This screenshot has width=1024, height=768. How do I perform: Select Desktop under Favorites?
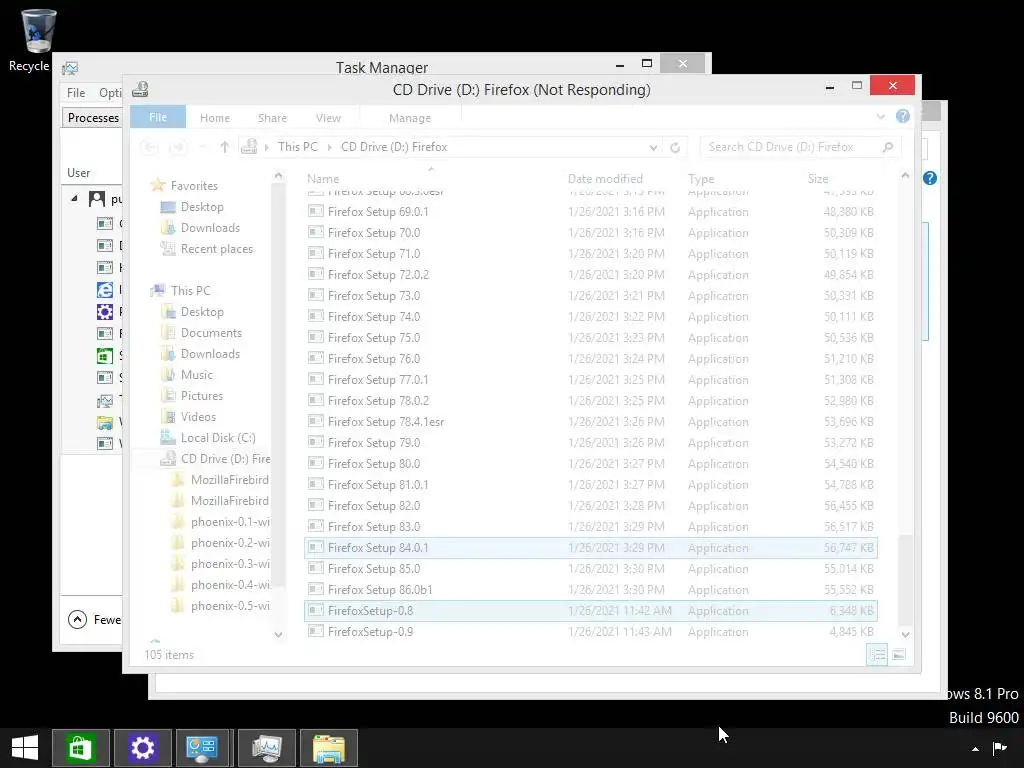click(202, 206)
